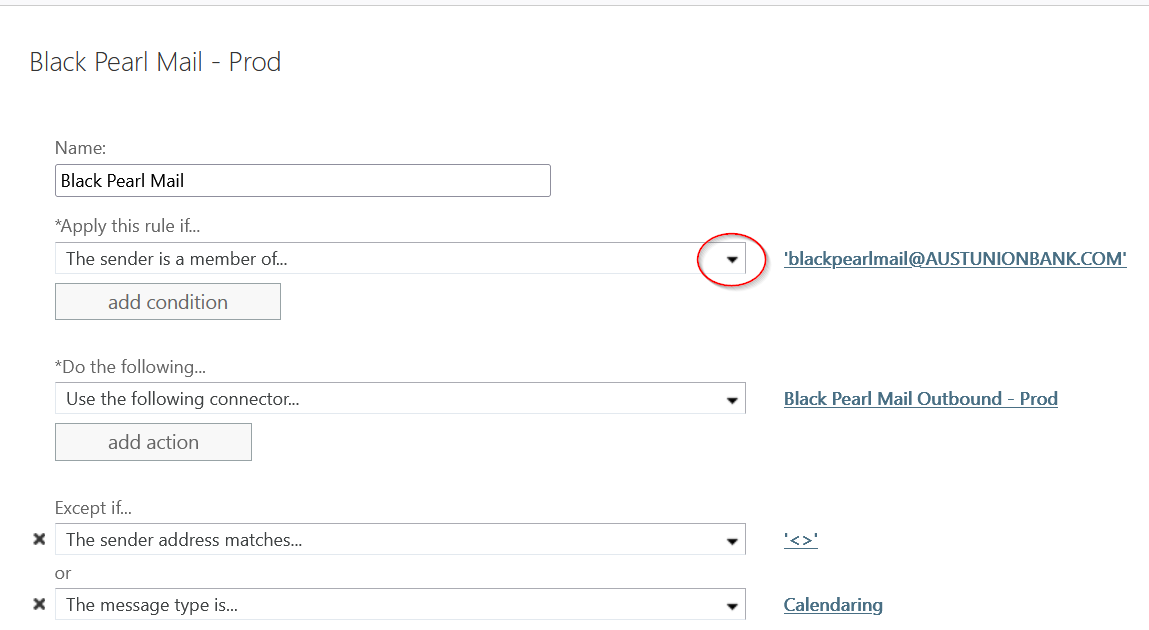Open Black Pearl Mail Outbound - Prod link
Screen dimensions: 1149x630
(x=920, y=399)
